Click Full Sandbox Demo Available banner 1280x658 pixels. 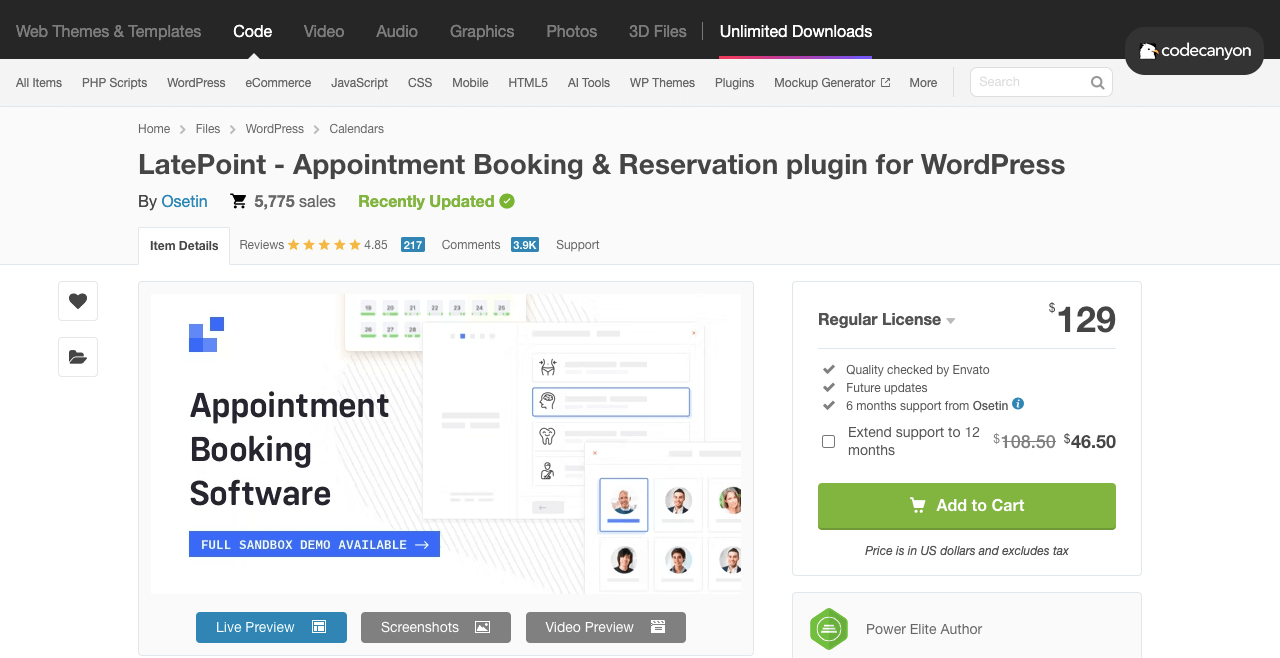tap(314, 544)
